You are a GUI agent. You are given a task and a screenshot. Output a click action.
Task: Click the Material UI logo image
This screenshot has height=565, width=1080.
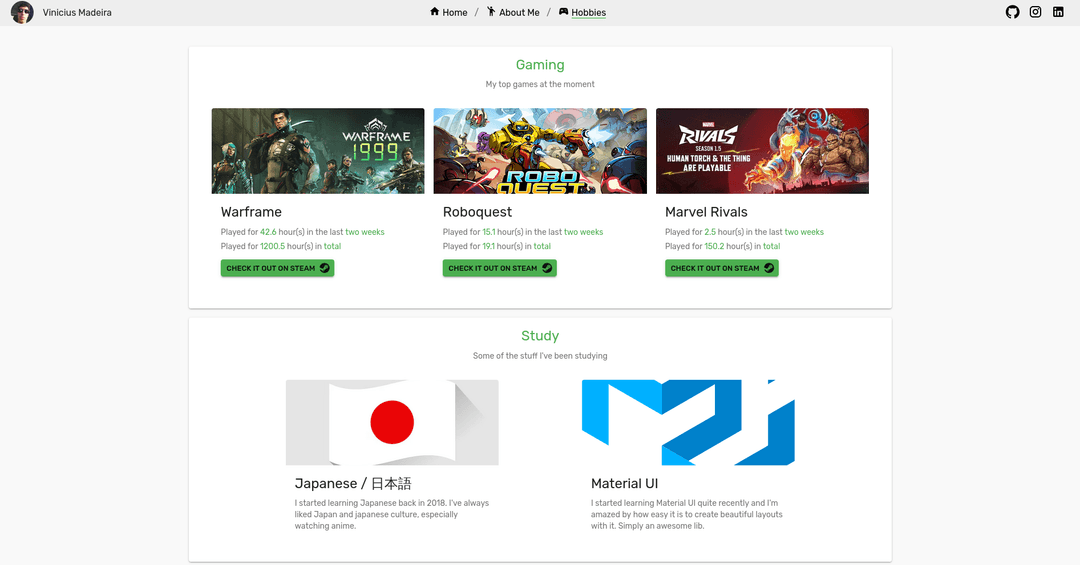point(688,422)
